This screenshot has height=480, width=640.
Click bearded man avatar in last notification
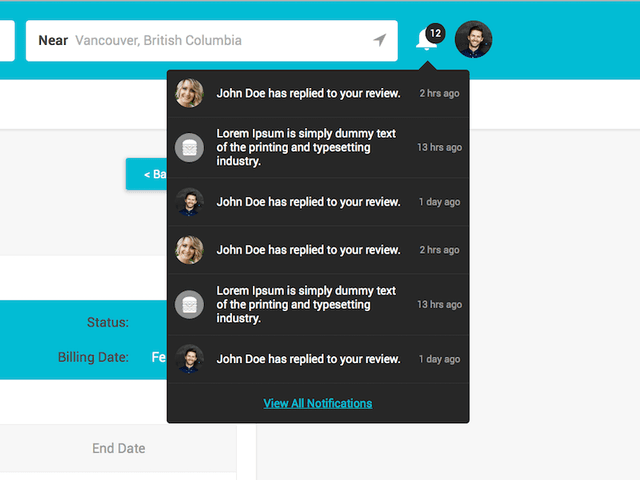click(x=189, y=359)
